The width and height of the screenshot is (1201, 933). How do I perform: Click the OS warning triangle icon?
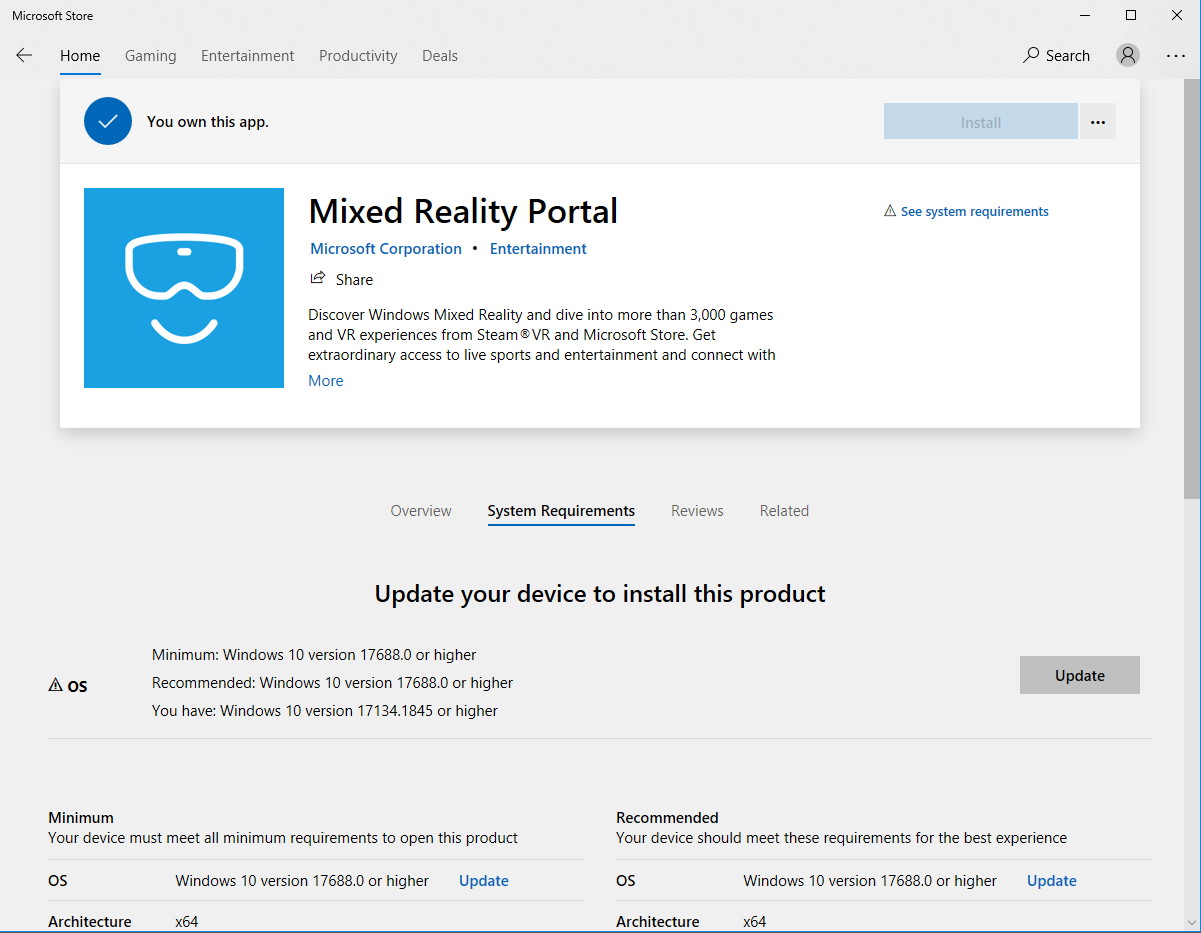[55, 685]
